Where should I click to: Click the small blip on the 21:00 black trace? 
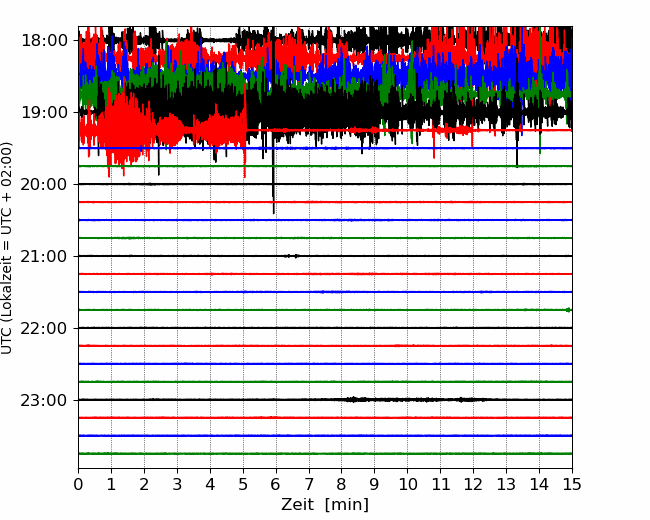tap(292, 256)
